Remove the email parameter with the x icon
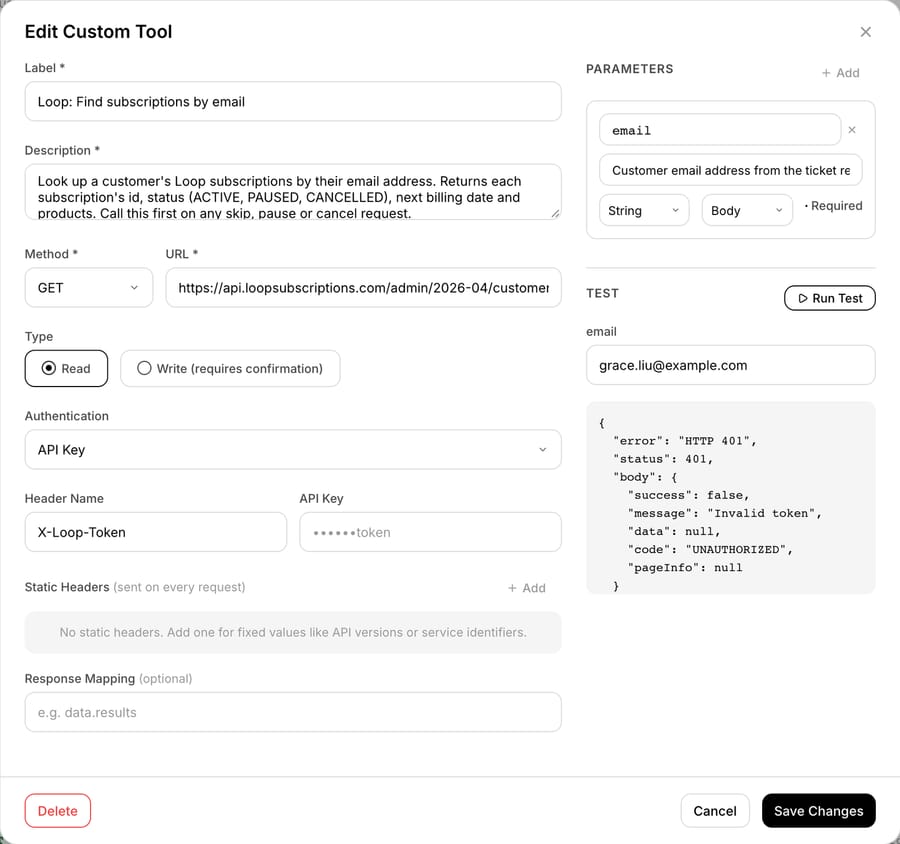The height and width of the screenshot is (844, 900). [852, 130]
